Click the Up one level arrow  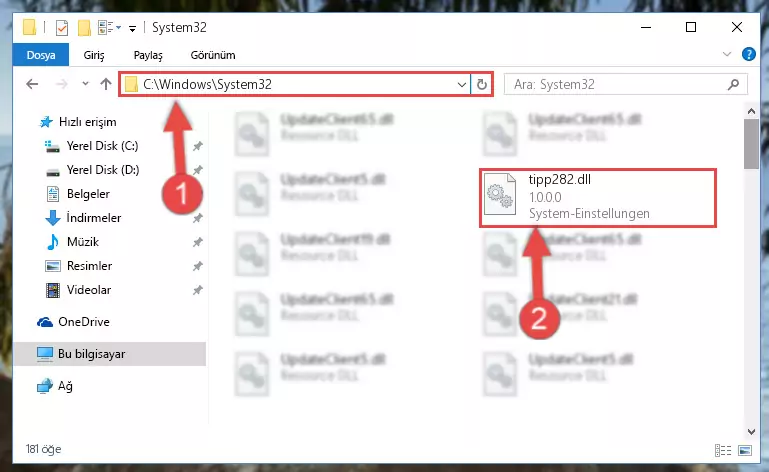(x=105, y=84)
